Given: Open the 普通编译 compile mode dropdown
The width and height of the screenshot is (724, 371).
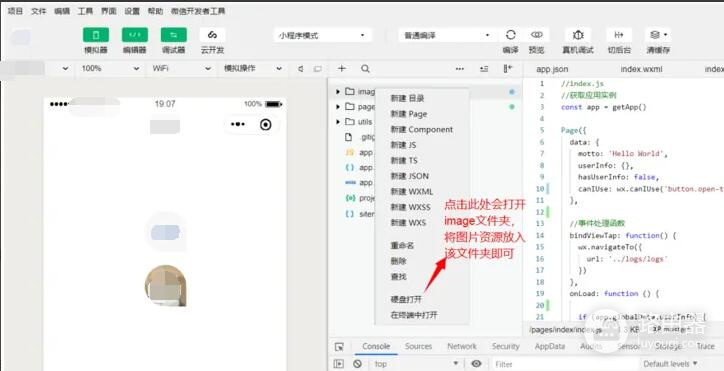Looking at the screenshot, I should point(447,35).
